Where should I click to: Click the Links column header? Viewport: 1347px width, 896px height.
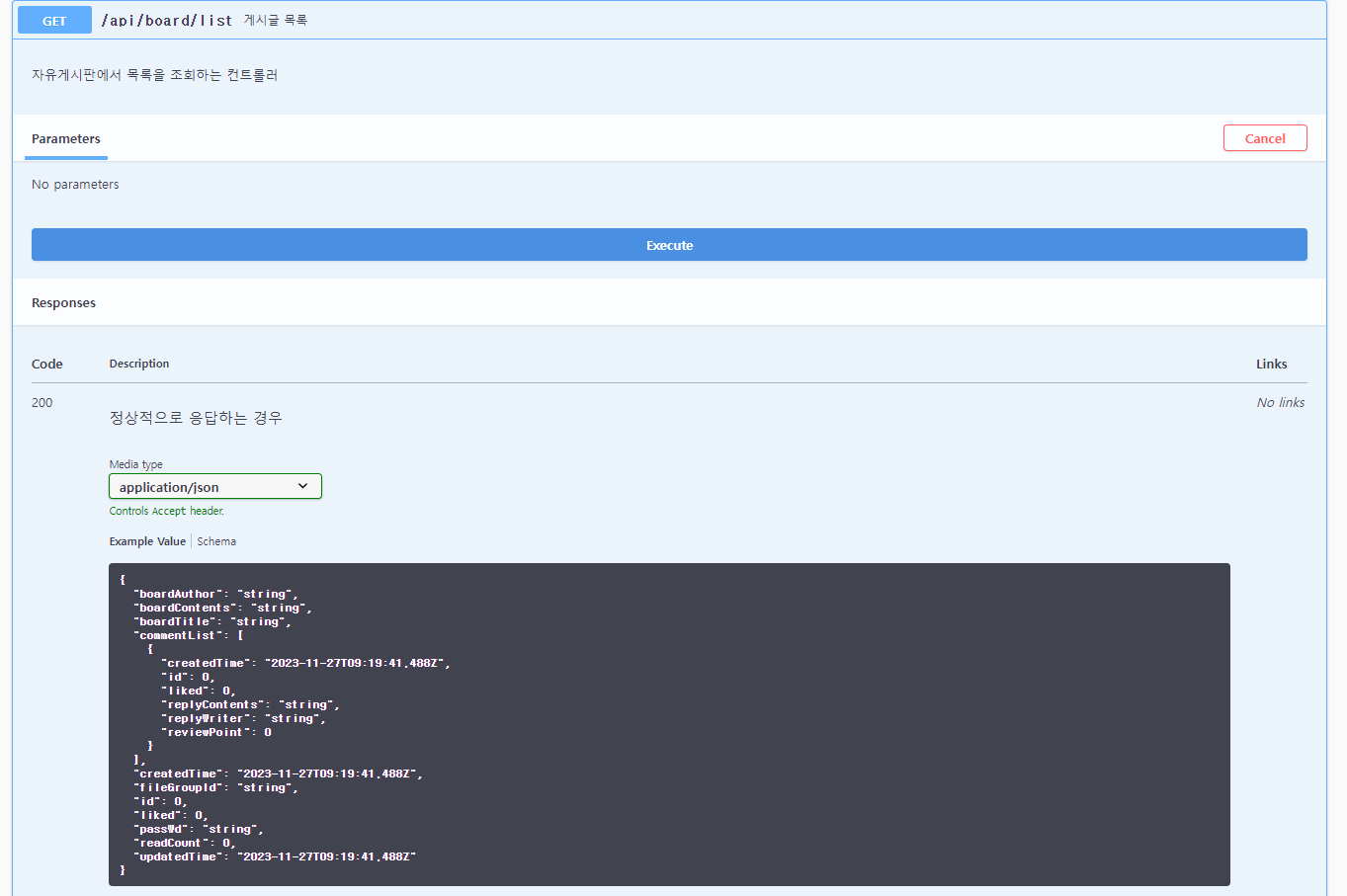[1272, 365]
